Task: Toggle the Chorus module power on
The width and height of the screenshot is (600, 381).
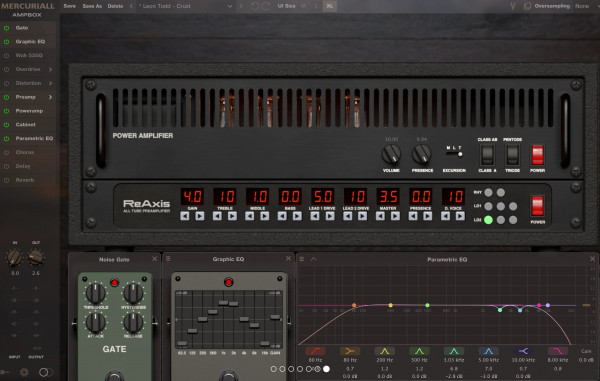Action: 7,152
